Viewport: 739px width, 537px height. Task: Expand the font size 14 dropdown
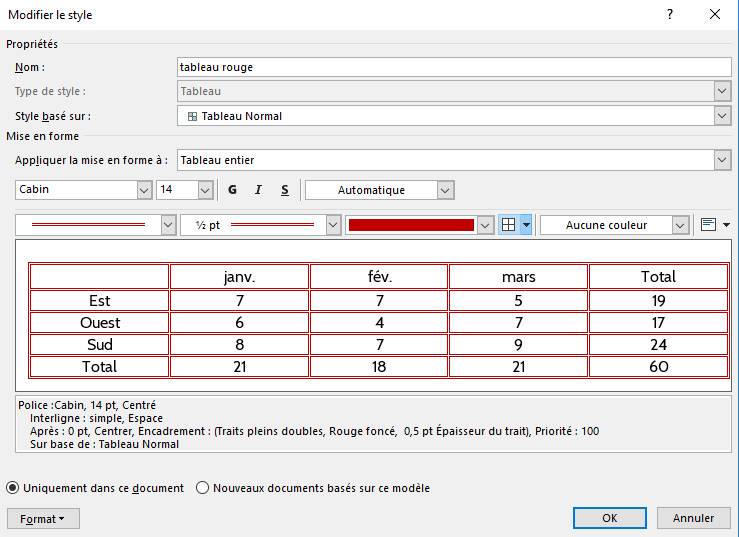pyautogui.click(x=205, y=190)
